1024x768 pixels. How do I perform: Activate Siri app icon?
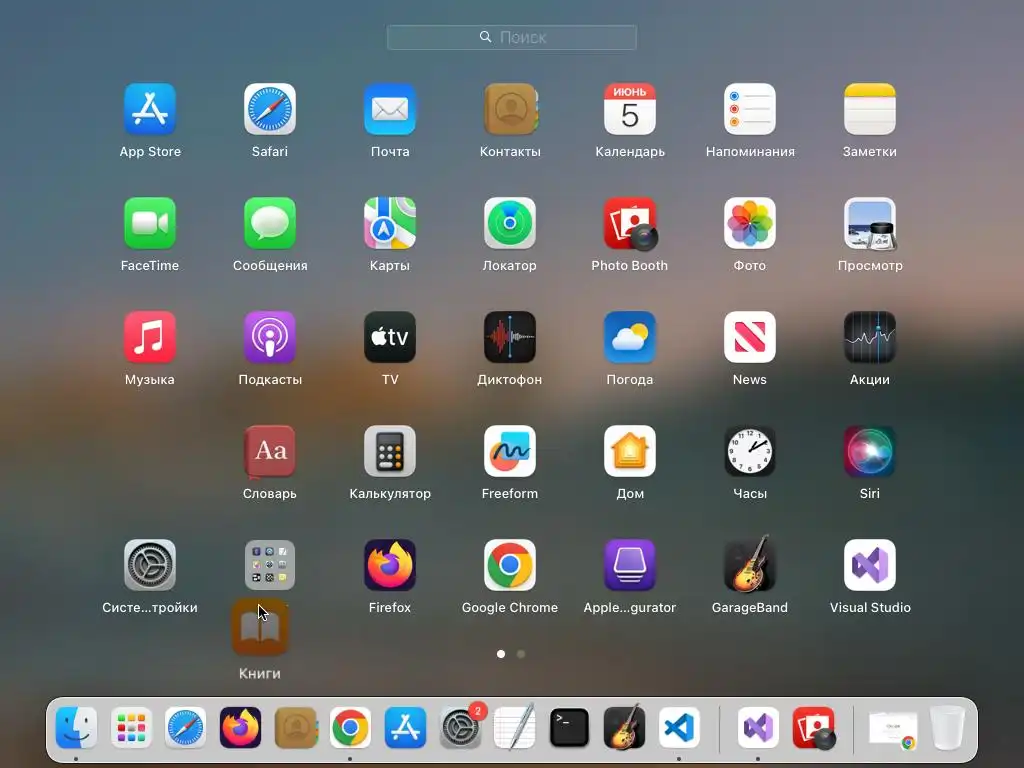870,451
